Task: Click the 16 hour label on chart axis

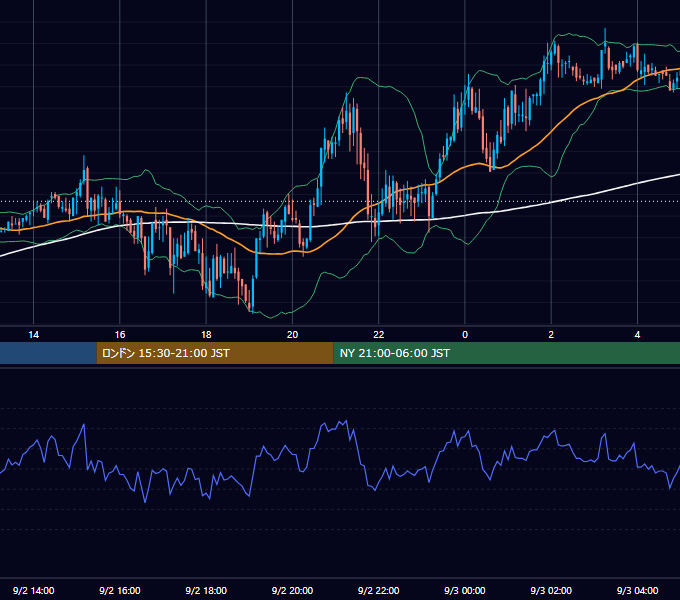Action: point(120,335)
